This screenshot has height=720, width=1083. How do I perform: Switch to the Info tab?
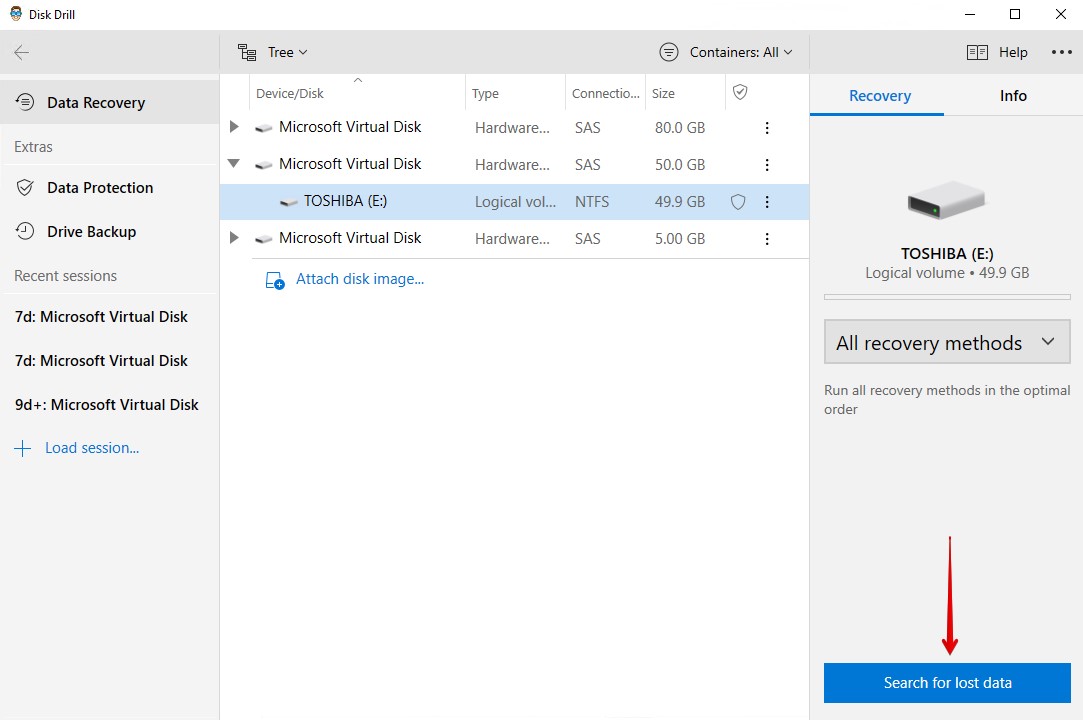(x=1013, y=96)
